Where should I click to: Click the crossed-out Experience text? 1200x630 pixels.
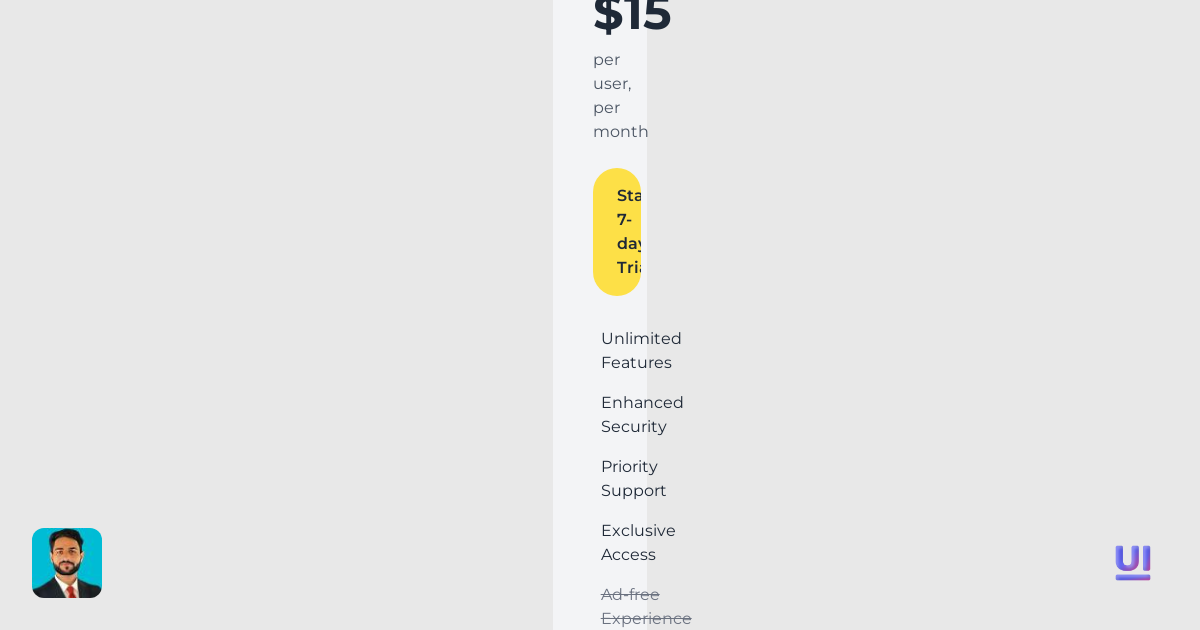pos(646,618)
